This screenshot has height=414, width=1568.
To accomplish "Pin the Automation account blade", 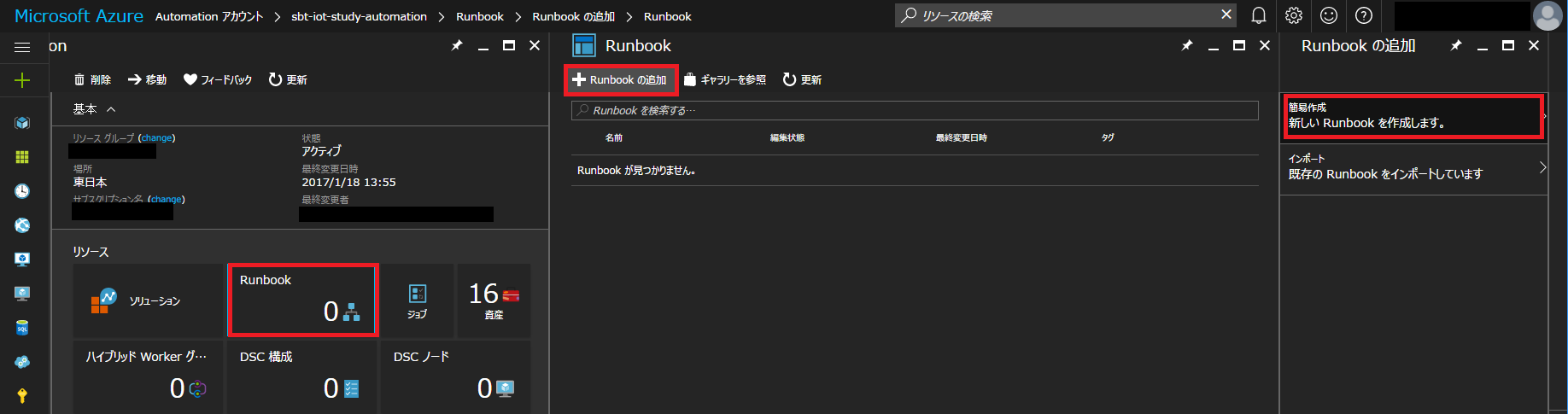I will pyautogui.click(x=457, y=45).
